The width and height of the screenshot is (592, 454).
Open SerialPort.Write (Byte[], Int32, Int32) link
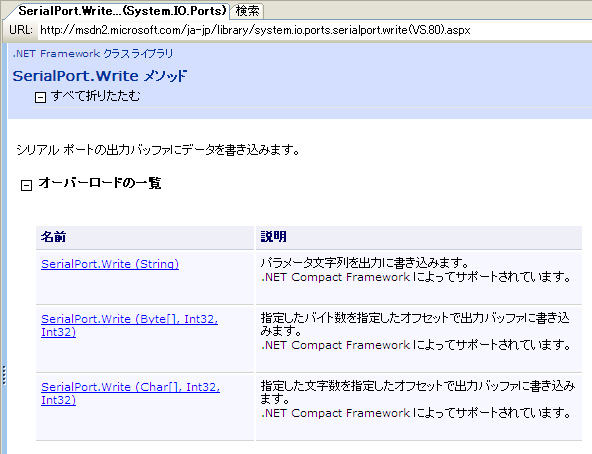point(130,325)
